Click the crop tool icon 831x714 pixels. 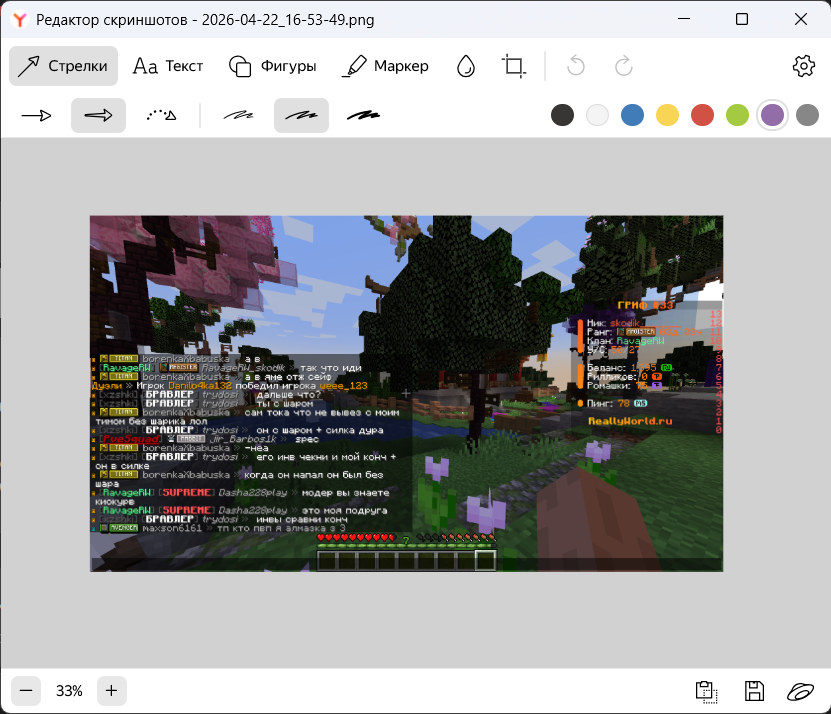click(x=514, y=66)
